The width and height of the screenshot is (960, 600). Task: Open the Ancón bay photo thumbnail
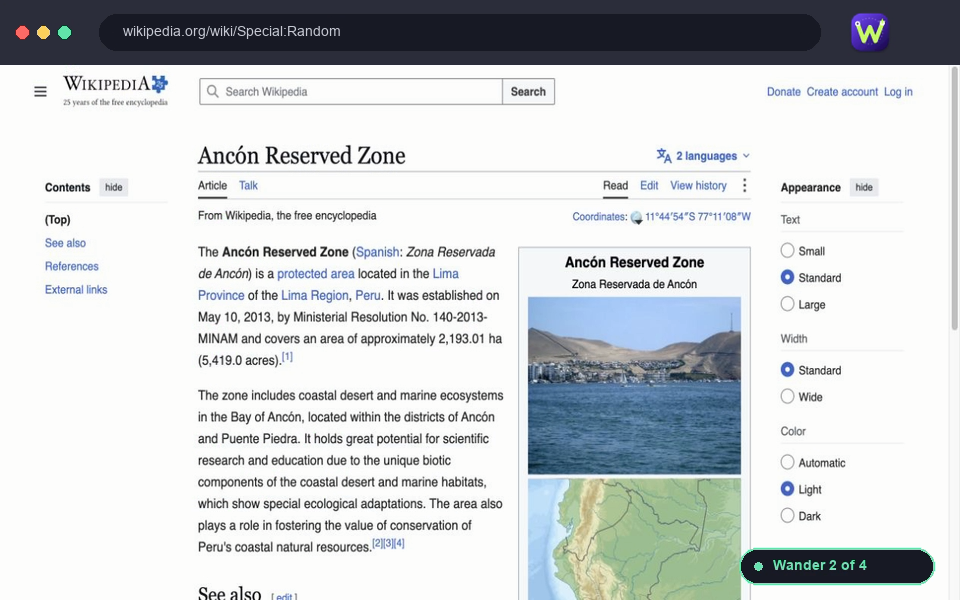click(634, 386)
